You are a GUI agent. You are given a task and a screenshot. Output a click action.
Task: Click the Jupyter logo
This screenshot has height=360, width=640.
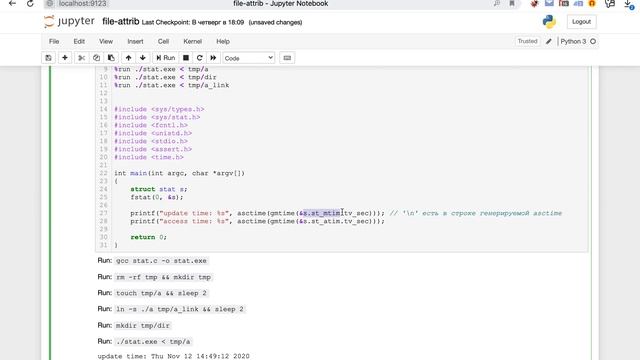coord(69,21)
